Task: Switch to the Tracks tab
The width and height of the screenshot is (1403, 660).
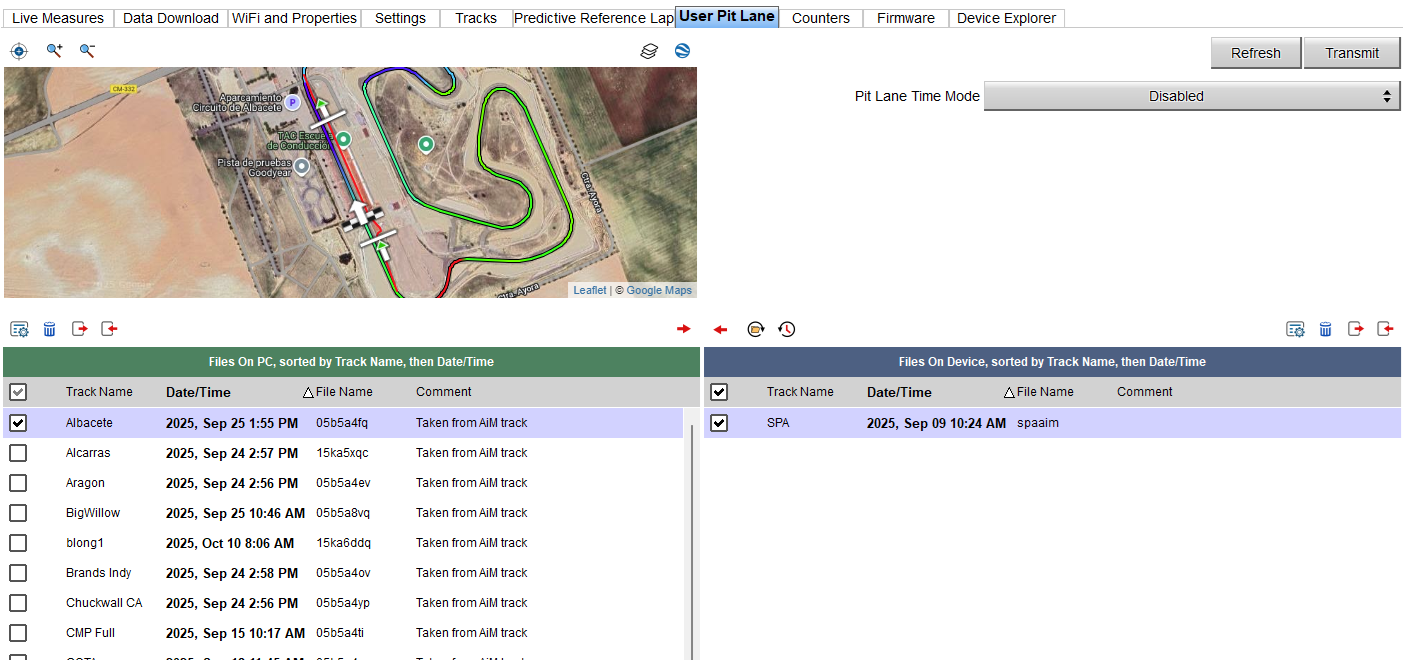Action: pos(475,18)
